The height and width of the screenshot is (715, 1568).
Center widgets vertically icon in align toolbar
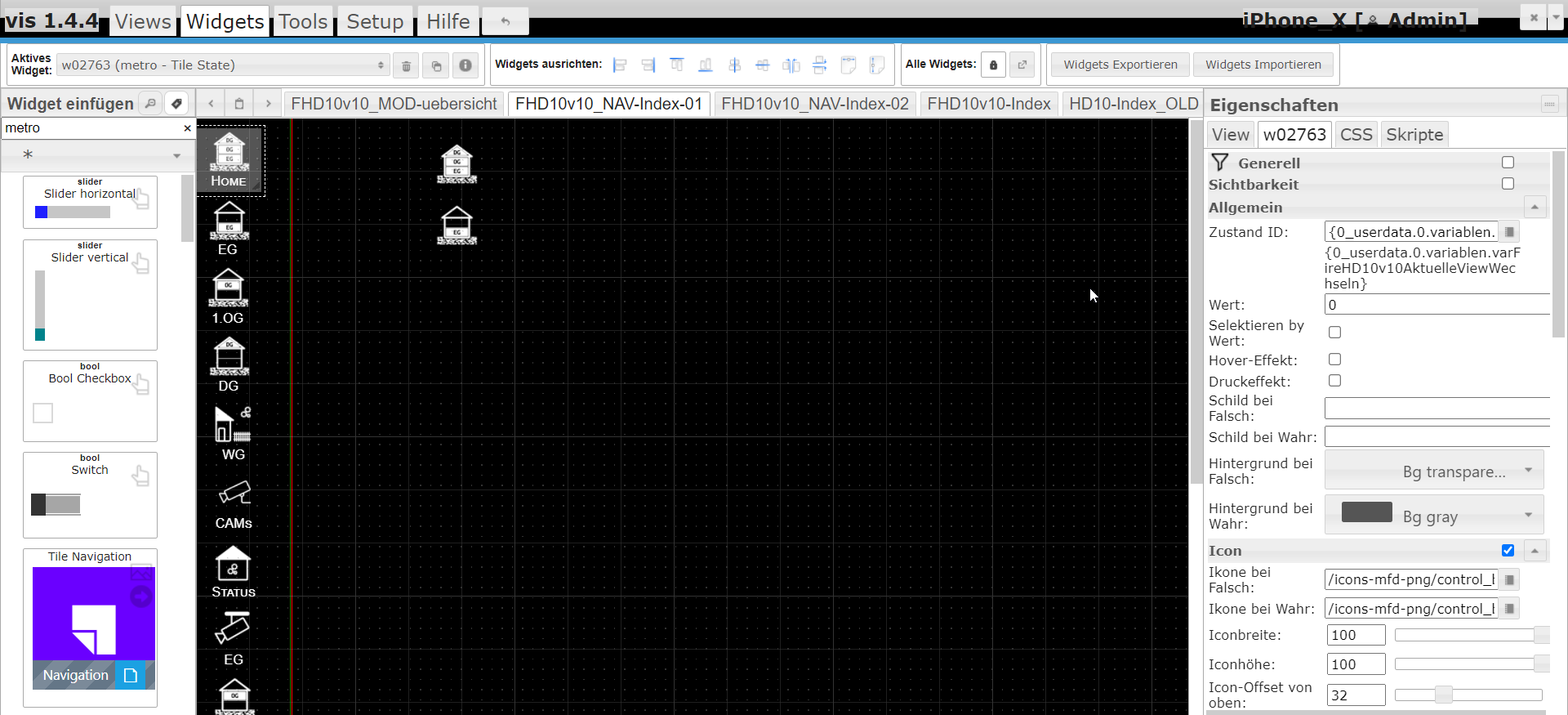[734, 65]
